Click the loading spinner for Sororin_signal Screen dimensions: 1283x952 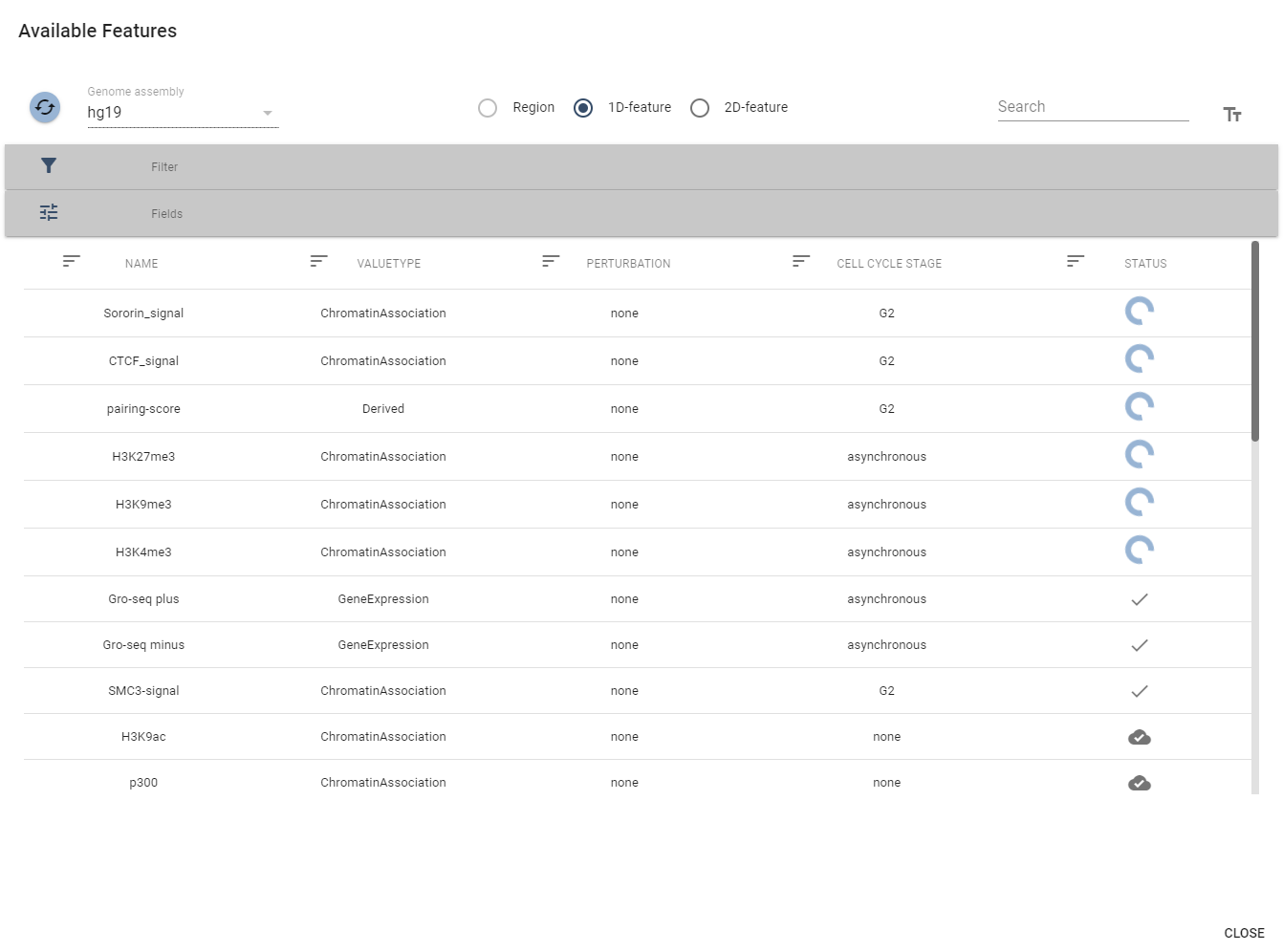click(x=1140, y=312)
